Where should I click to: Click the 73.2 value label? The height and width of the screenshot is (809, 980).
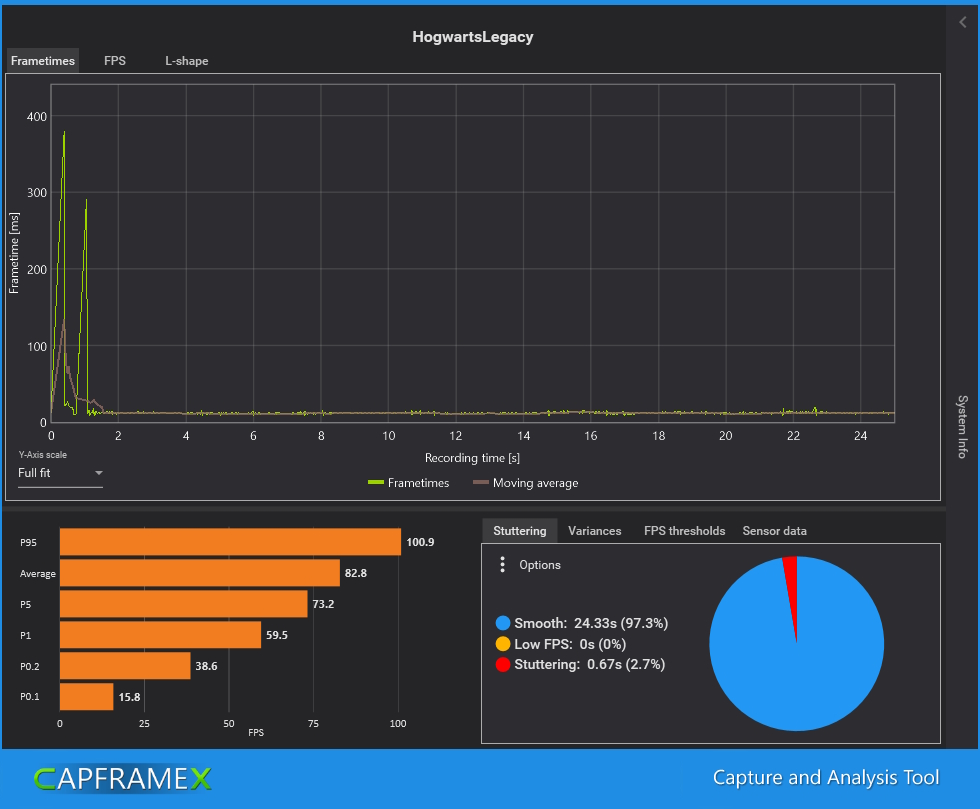coord(323,604)
